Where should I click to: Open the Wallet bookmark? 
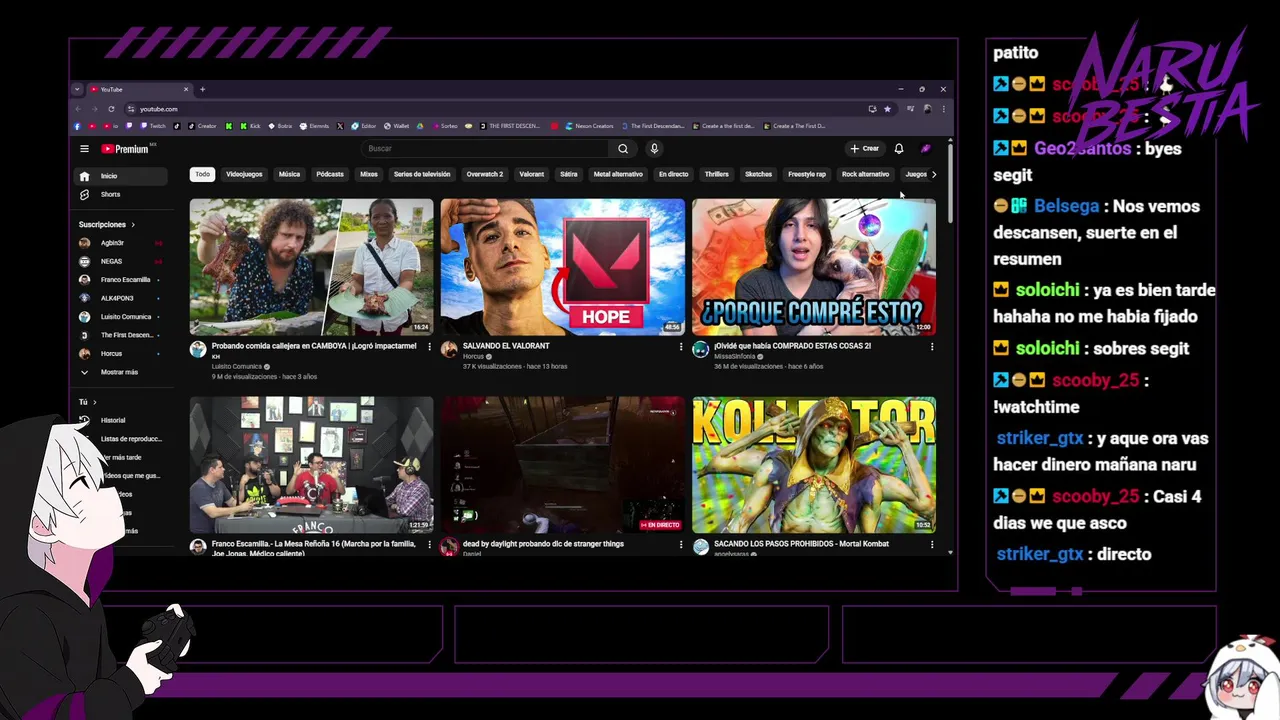[395, 126]
